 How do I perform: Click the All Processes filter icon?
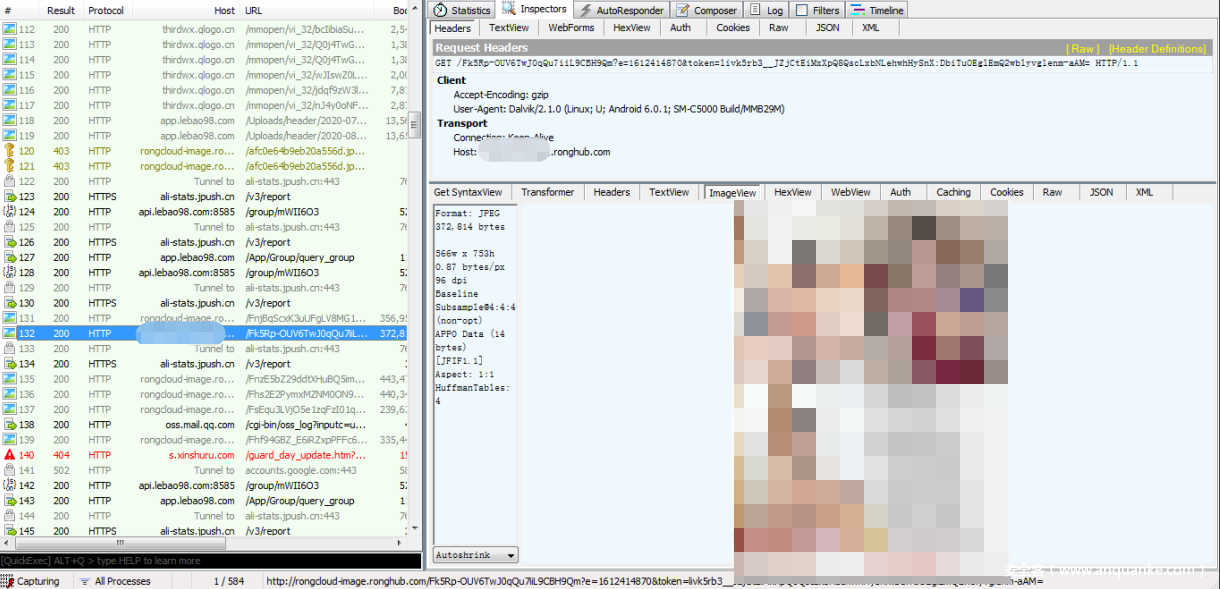point(85,581)
